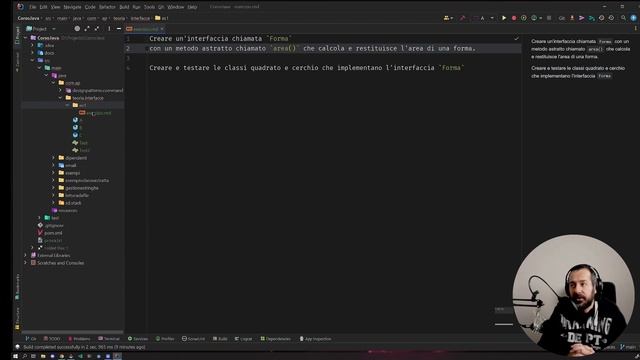Open the run configuration dropdown arrow
The width and height of the screenshot is (640, 360).
492,18
